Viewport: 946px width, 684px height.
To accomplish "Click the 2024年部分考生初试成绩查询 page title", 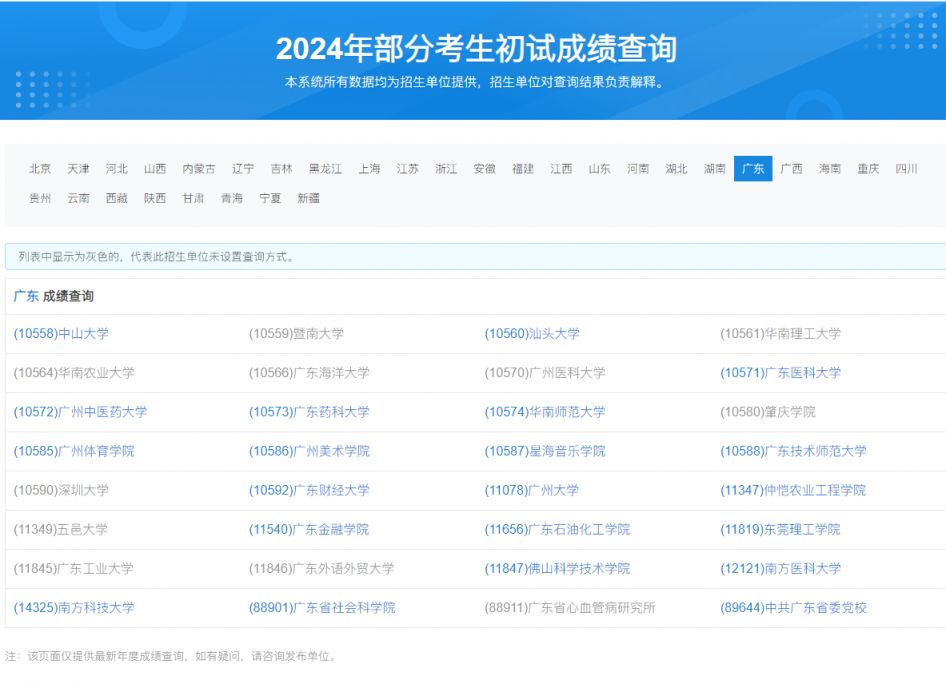I will point(476,49).
